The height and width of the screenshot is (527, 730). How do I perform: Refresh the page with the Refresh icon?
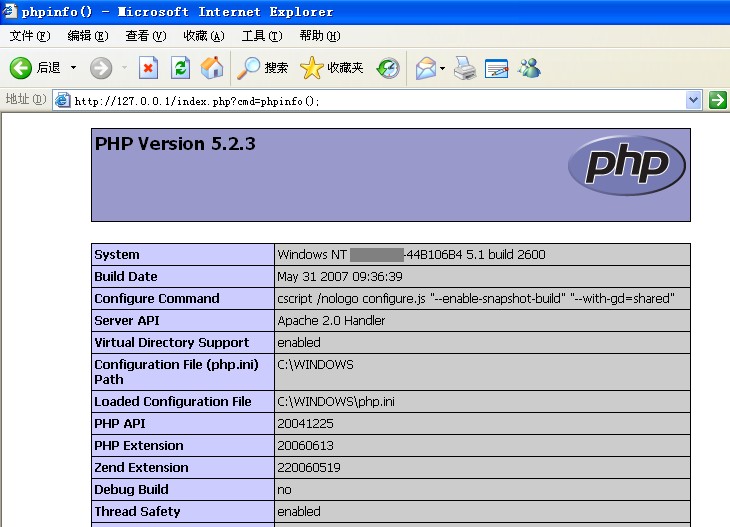point(180,68)
